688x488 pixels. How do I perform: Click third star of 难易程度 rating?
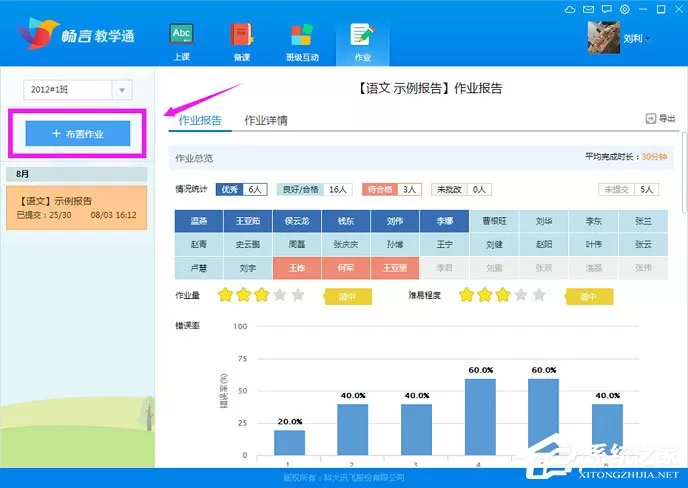(x=503, y=294)
